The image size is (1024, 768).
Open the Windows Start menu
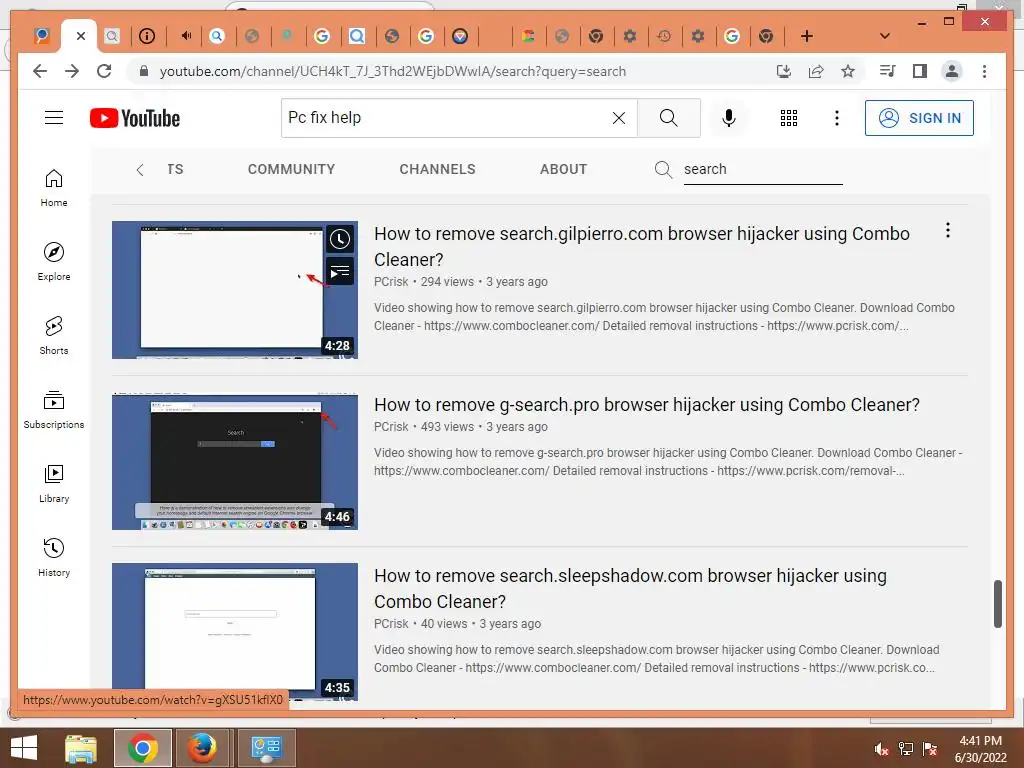coord(24,748)
